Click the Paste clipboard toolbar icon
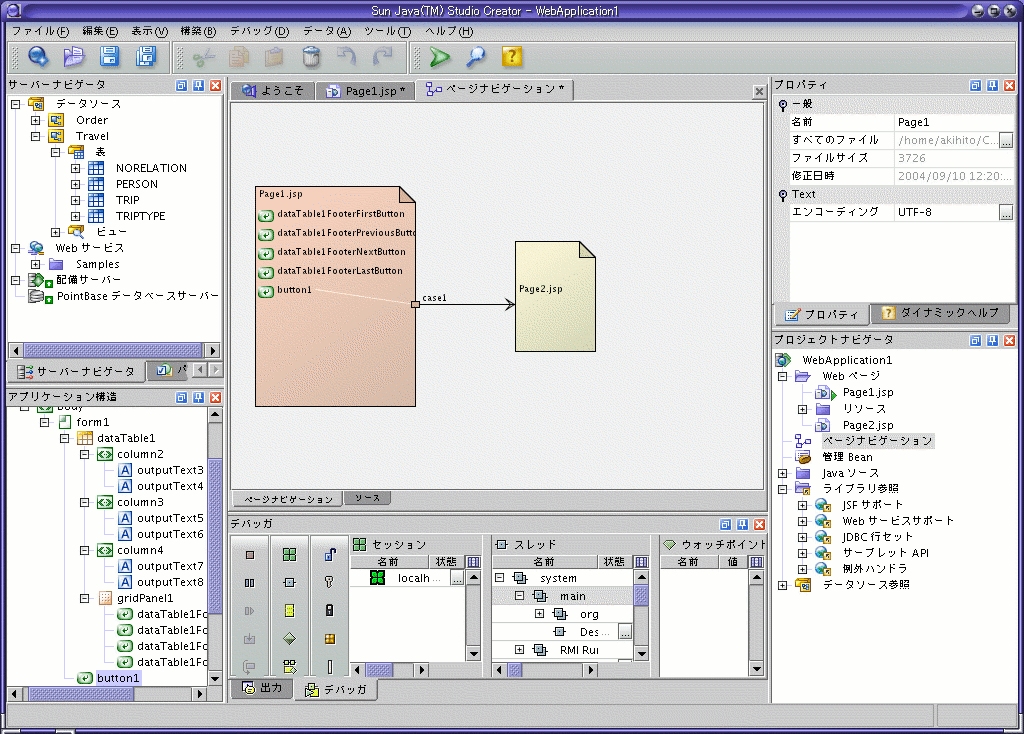Screen dimensions: 1024x734 point(274,57)
